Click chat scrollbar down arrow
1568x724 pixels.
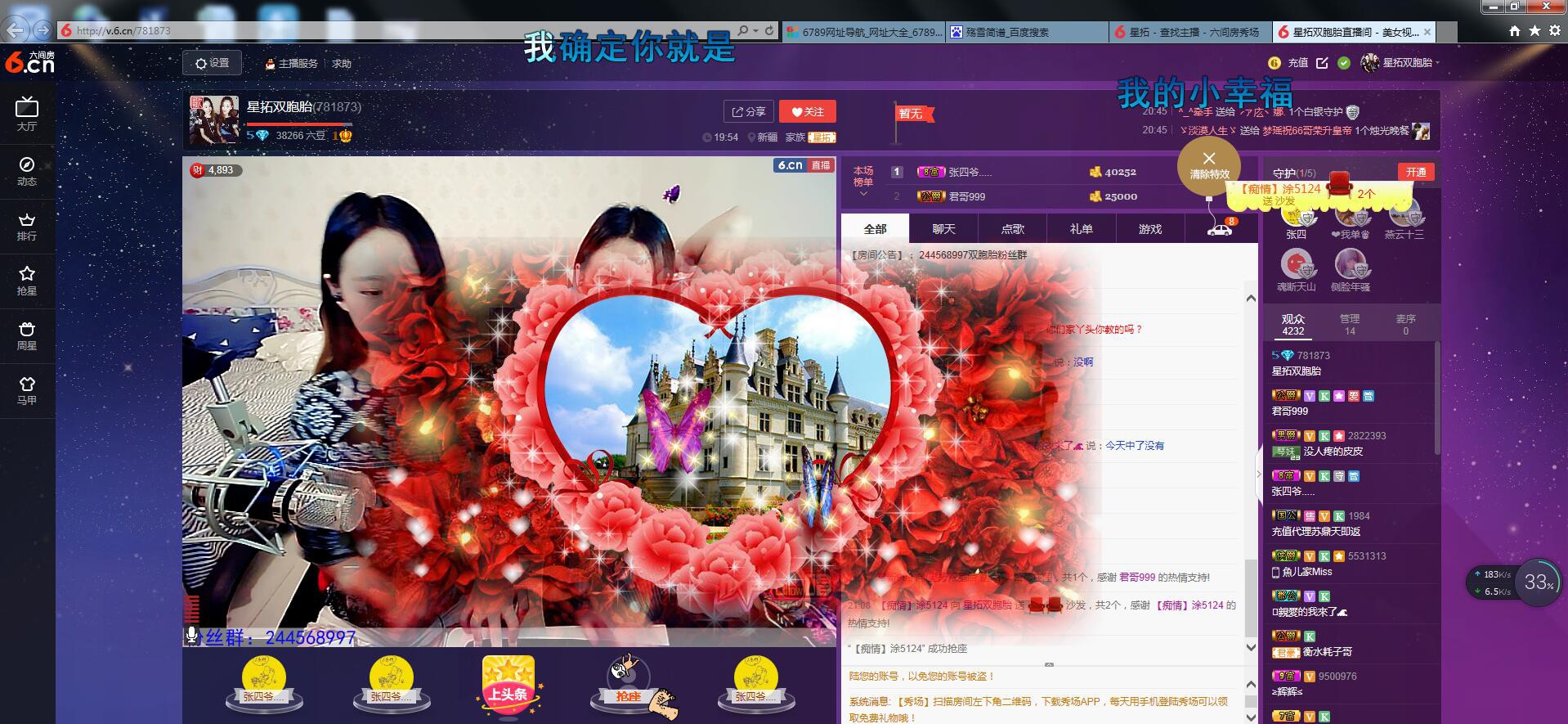(1251, 646)
